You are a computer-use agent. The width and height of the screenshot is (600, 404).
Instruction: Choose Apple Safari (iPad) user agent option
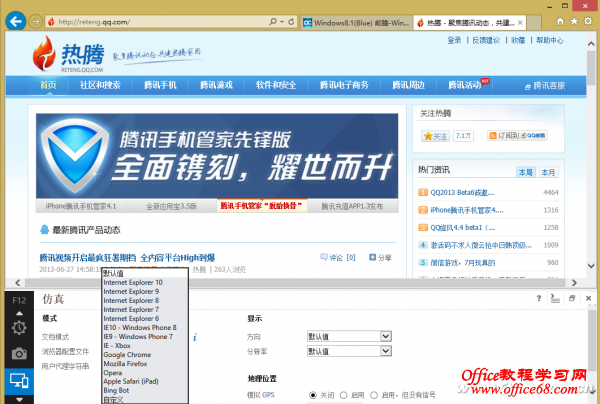(x=131, y=381)
